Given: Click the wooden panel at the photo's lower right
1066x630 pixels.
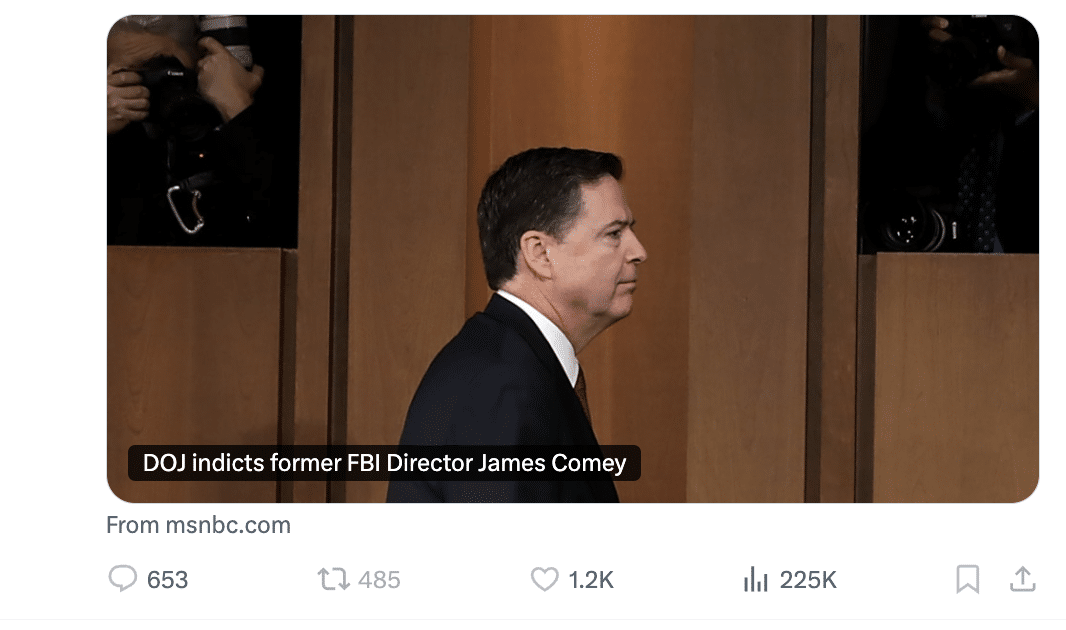Looking at the screenshot, I should pos(950,370).
